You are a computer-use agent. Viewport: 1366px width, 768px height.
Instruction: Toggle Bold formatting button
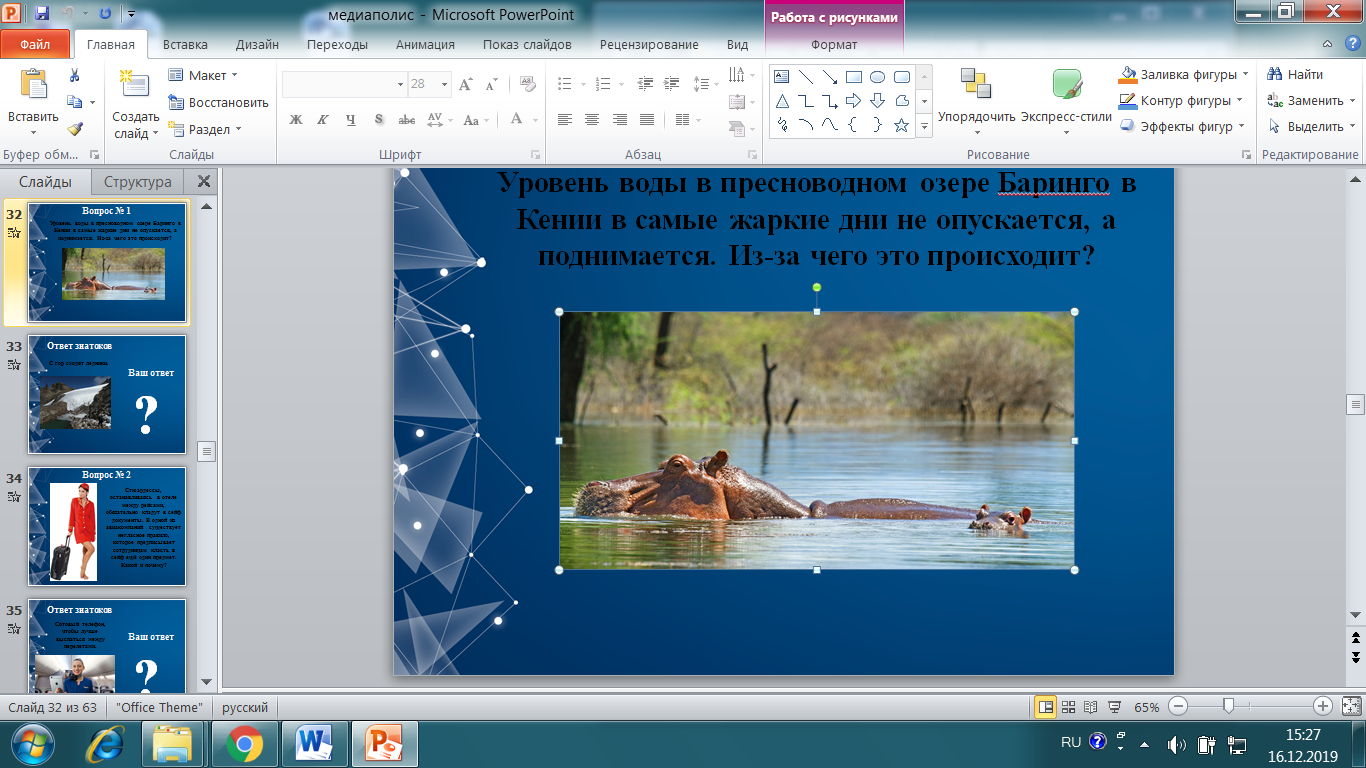coord(296,120)
